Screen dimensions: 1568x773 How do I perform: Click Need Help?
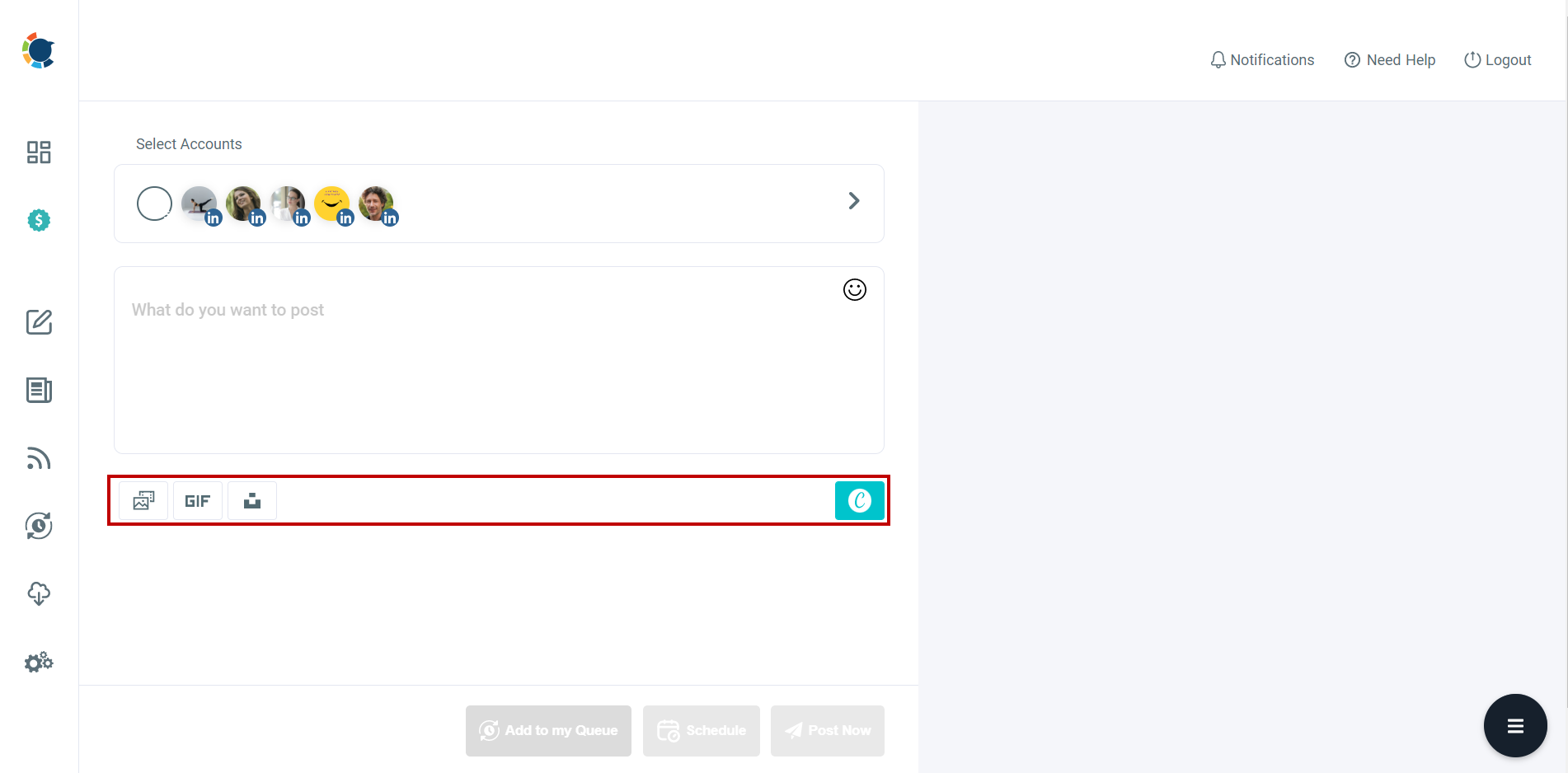(1389, 59)
